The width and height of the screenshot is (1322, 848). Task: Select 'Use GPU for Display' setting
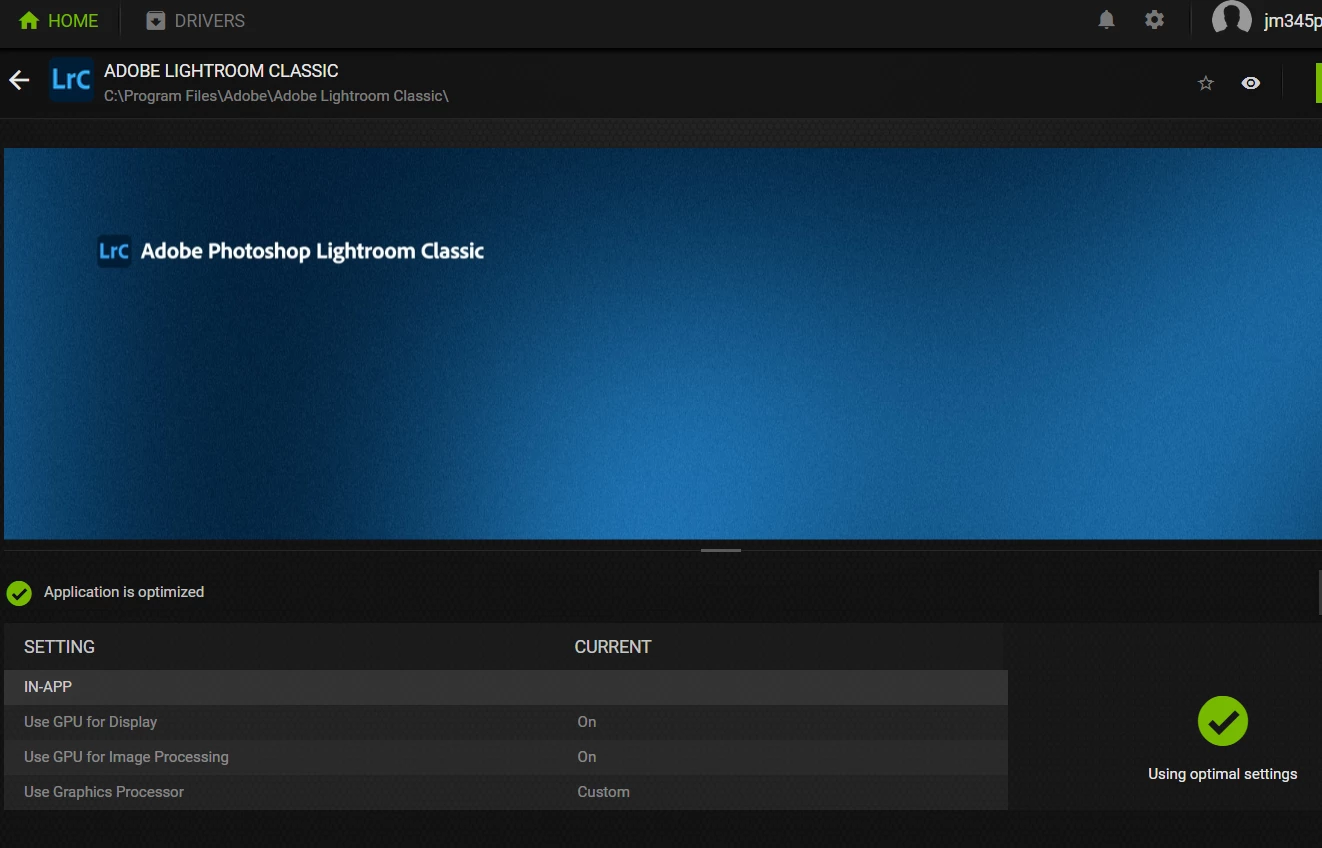click(505, 722)
